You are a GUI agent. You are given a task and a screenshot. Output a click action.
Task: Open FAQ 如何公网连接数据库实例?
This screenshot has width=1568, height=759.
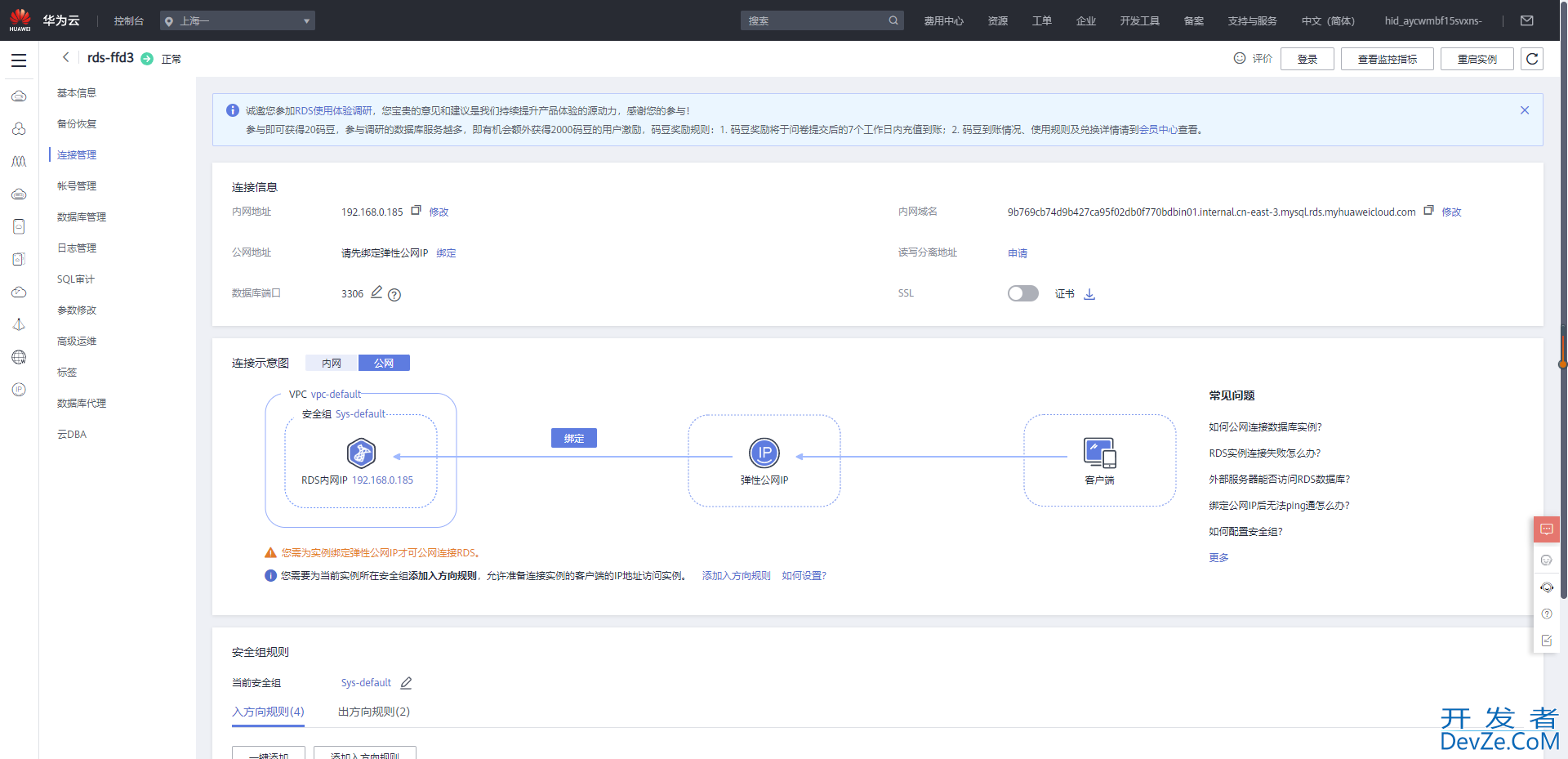[1265, 427]
